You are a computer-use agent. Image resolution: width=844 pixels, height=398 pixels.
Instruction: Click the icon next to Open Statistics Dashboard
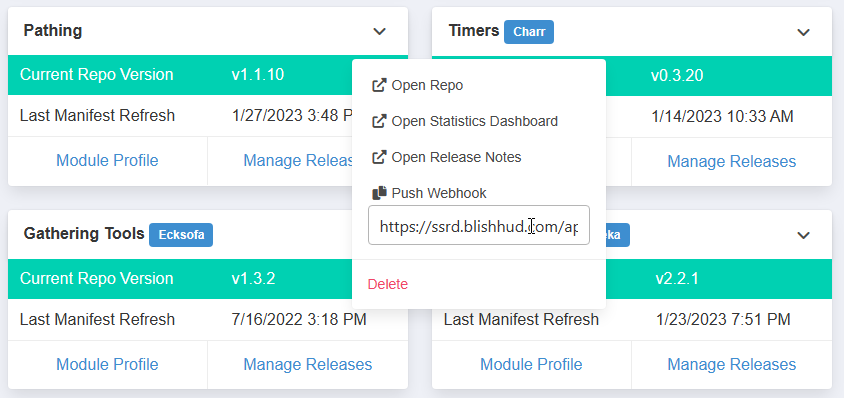[x=379, y=121]
